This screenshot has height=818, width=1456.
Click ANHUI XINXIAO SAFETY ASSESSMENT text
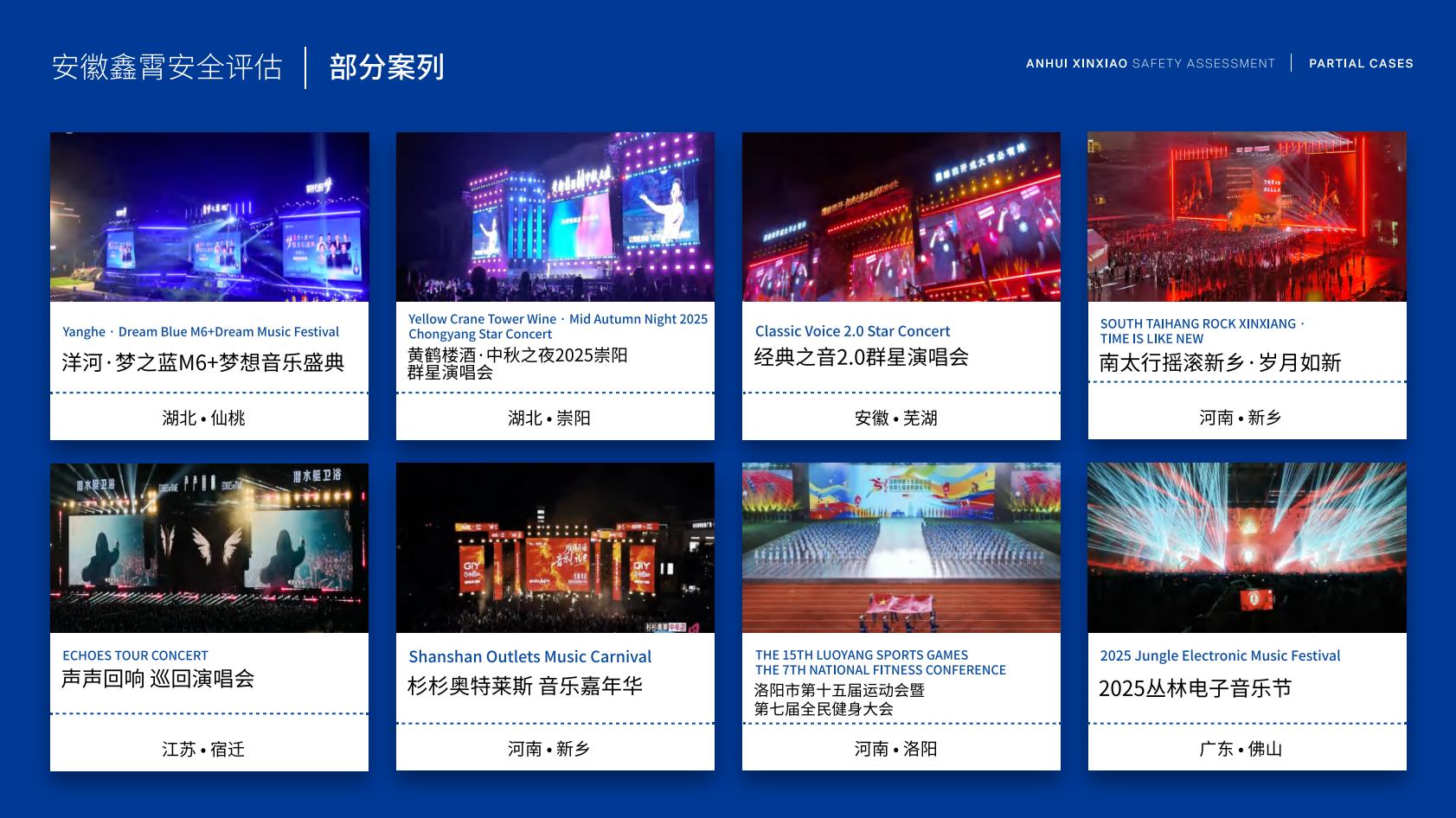pos(1150,63)
